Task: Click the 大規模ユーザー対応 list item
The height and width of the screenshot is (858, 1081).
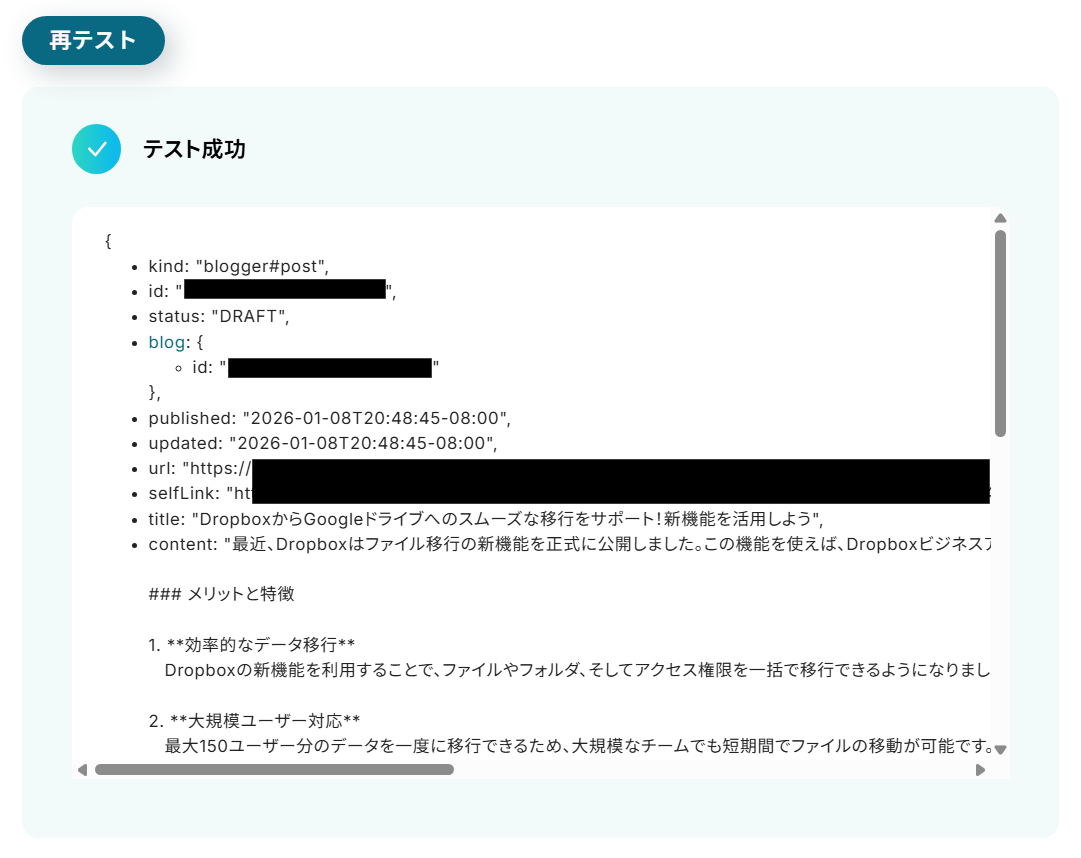Action: click(254, 721)
